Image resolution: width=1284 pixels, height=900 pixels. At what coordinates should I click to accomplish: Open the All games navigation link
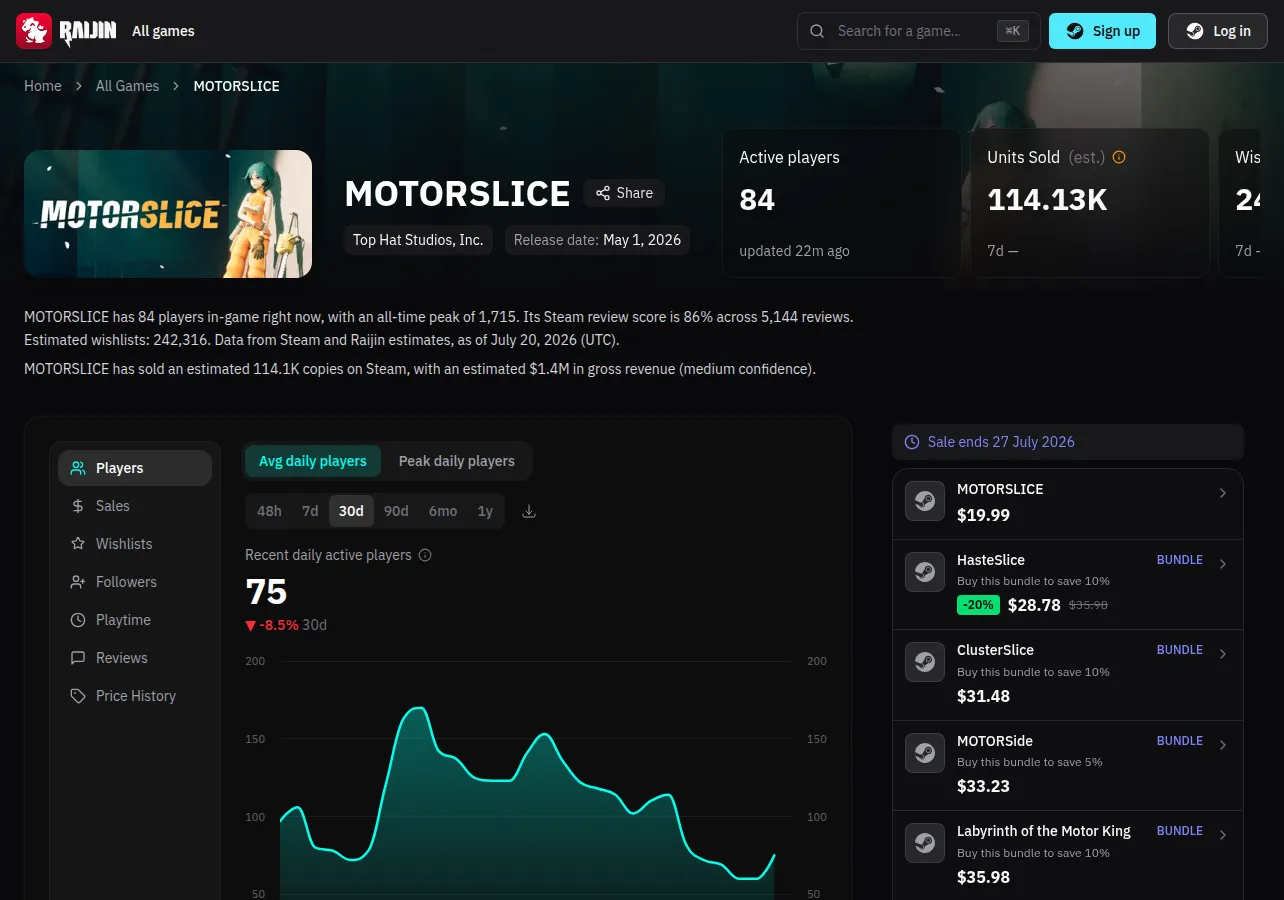[x=163, y=31]
